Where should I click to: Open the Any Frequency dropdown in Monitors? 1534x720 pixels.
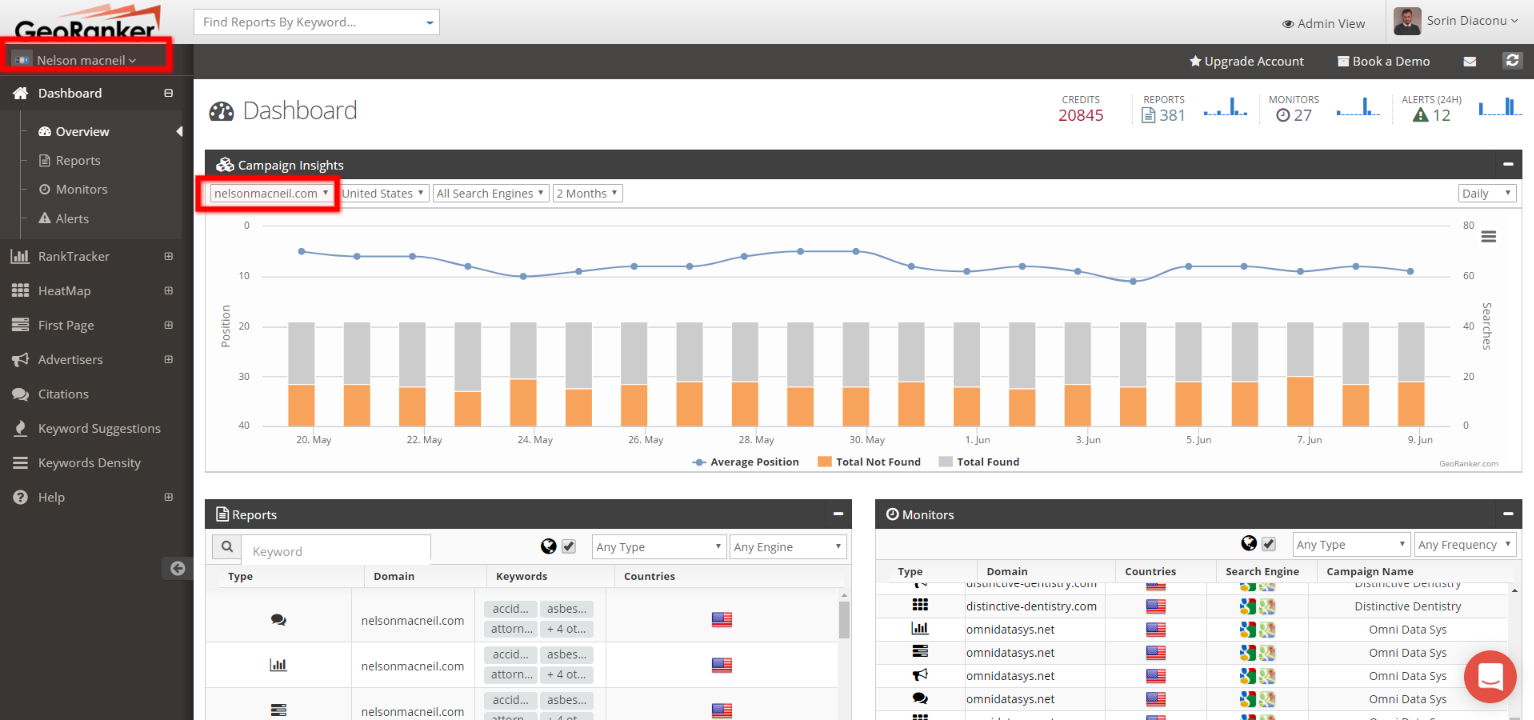(1465, 544)
